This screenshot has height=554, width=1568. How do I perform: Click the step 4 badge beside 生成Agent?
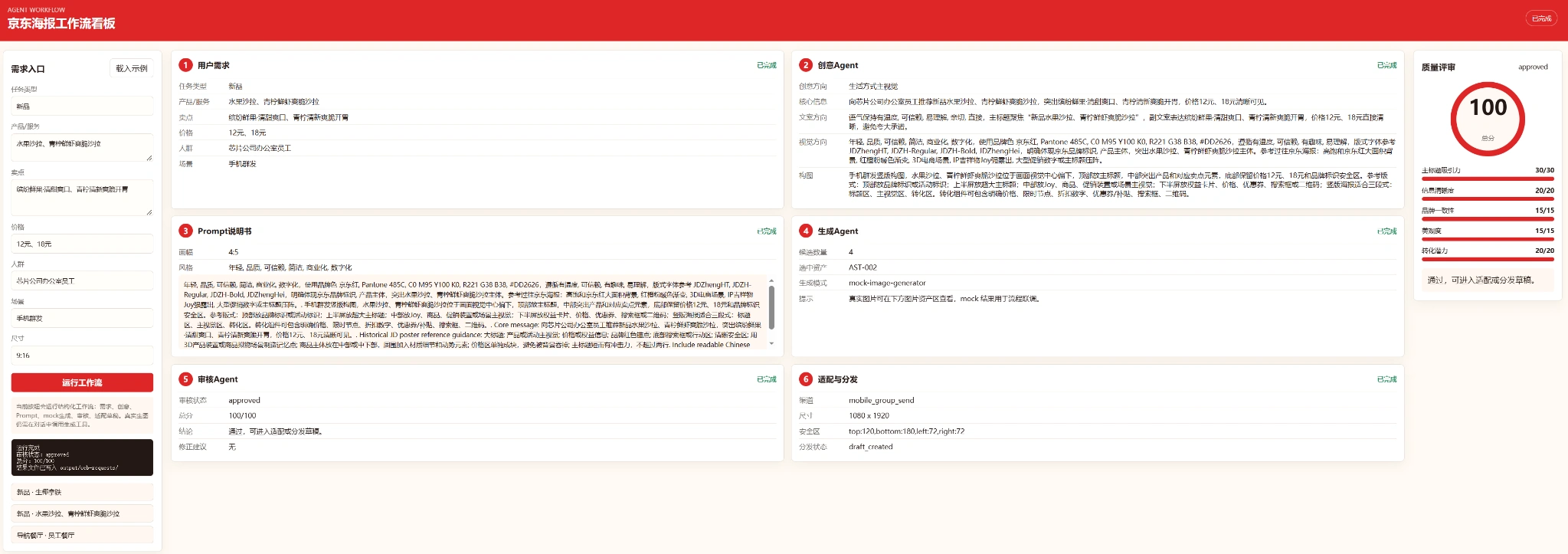click(x=806, y=231)
